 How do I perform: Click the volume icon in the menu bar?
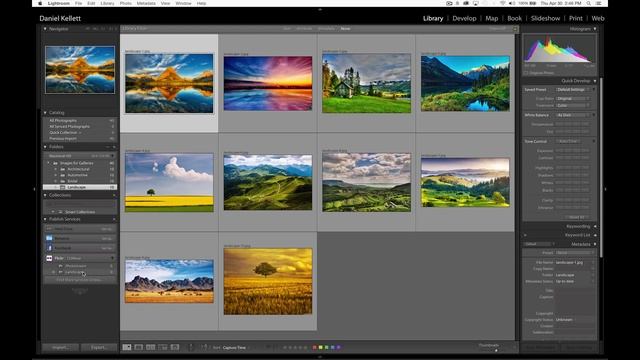click(x=512, y=3)
